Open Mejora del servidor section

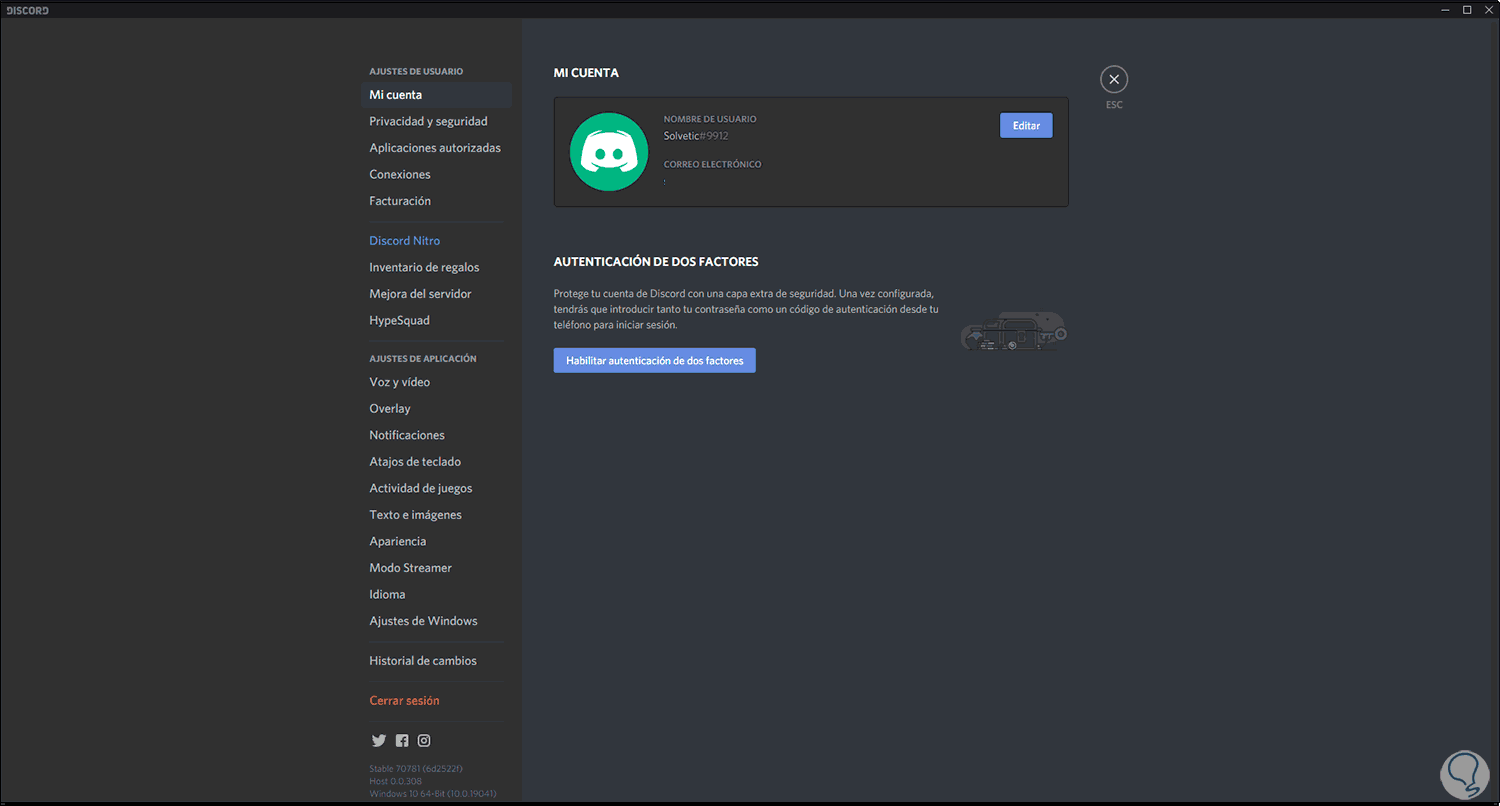click(x=436, y=294)
